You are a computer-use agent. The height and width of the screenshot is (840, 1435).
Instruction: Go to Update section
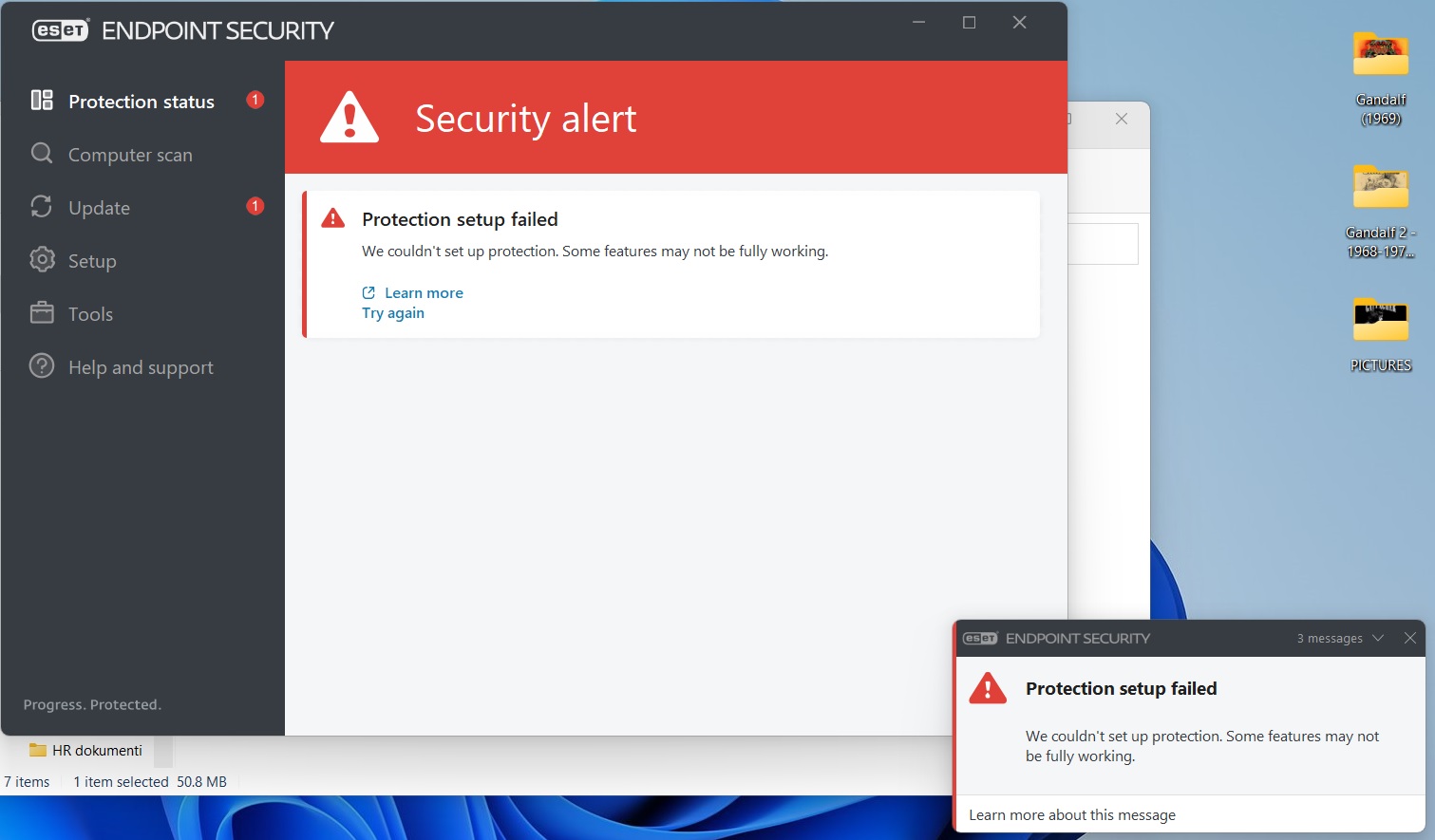point(99,208)
